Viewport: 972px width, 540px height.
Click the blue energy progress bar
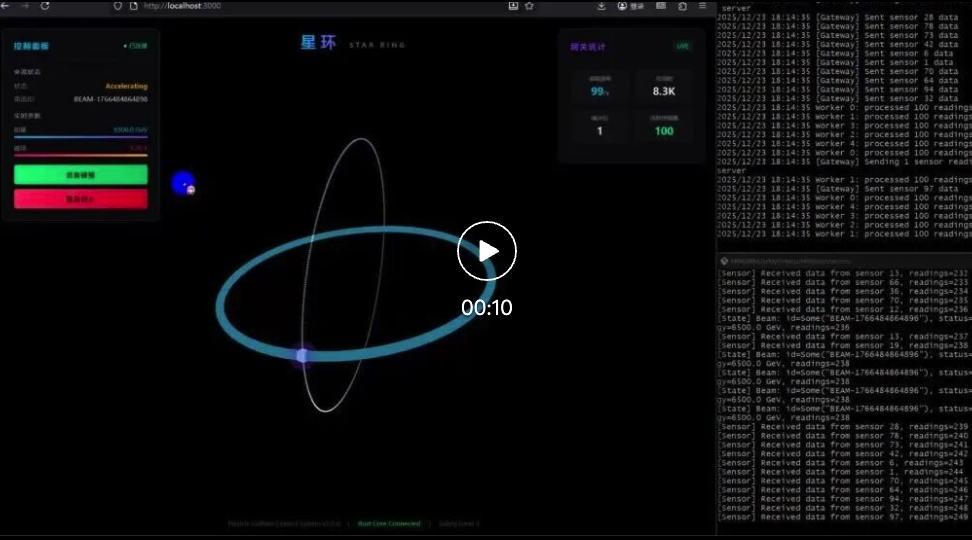click(x=80, y=136)
